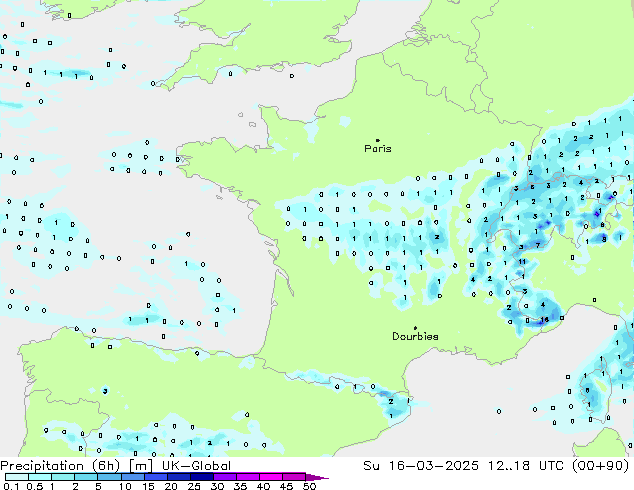Click the '[m]' unit label
The width and height of the screenshot is (634, 490).
(x=140, y=466)
